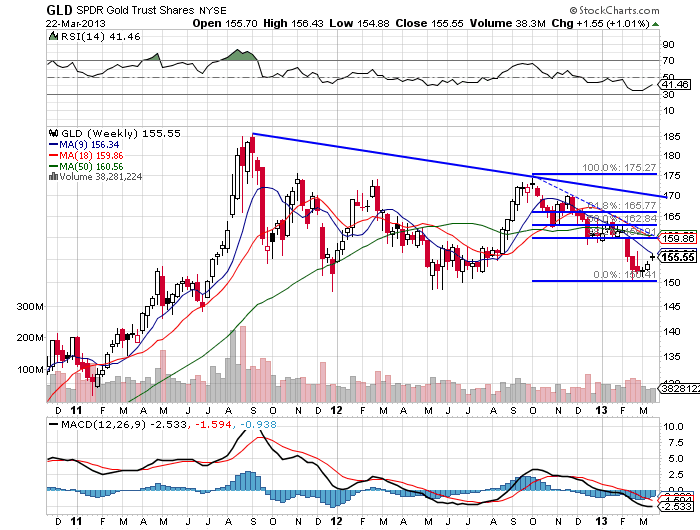The width and height of the screenshot is (700, 530).
Task: Click the green up-arrow change icon
Action: (x=655, y=24)
